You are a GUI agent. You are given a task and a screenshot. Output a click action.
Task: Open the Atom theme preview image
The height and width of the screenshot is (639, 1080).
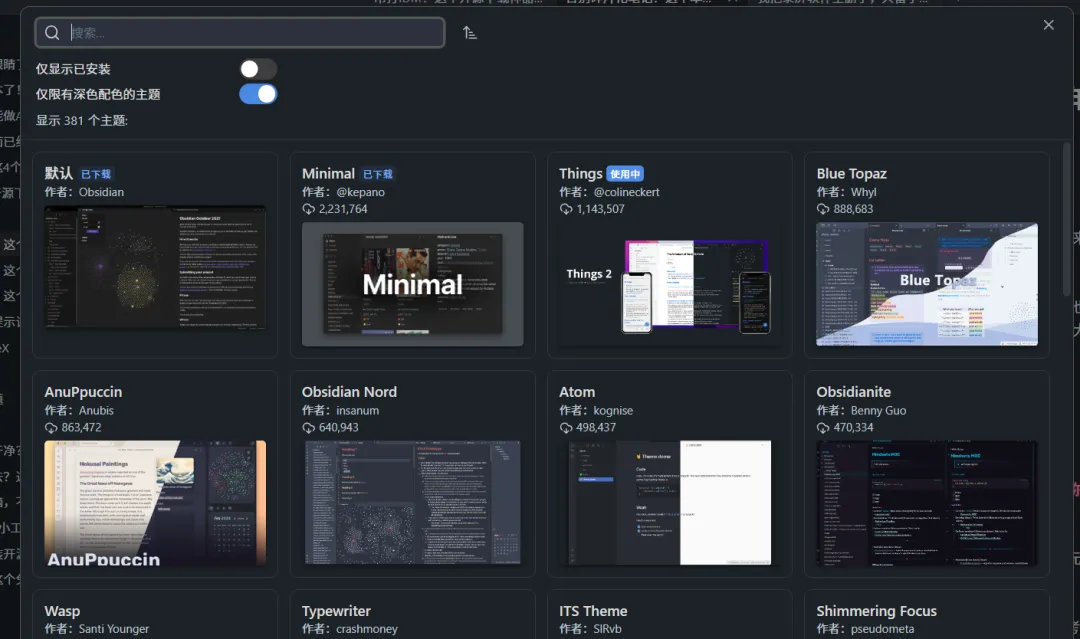click(x=669, y=503)
